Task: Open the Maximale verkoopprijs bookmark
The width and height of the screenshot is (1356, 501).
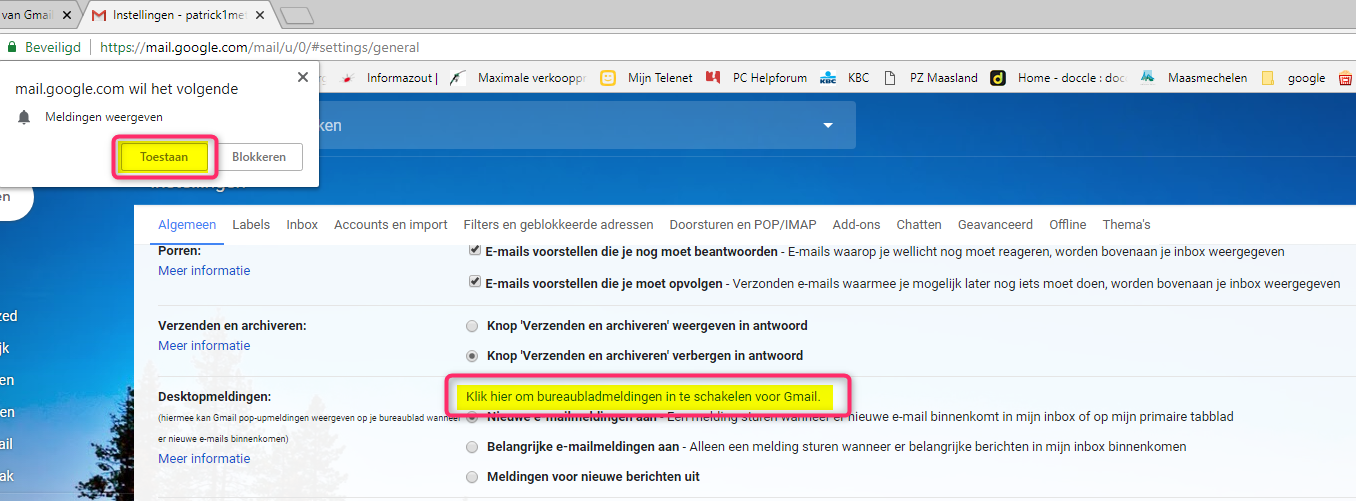Action: tap(518, 77)
